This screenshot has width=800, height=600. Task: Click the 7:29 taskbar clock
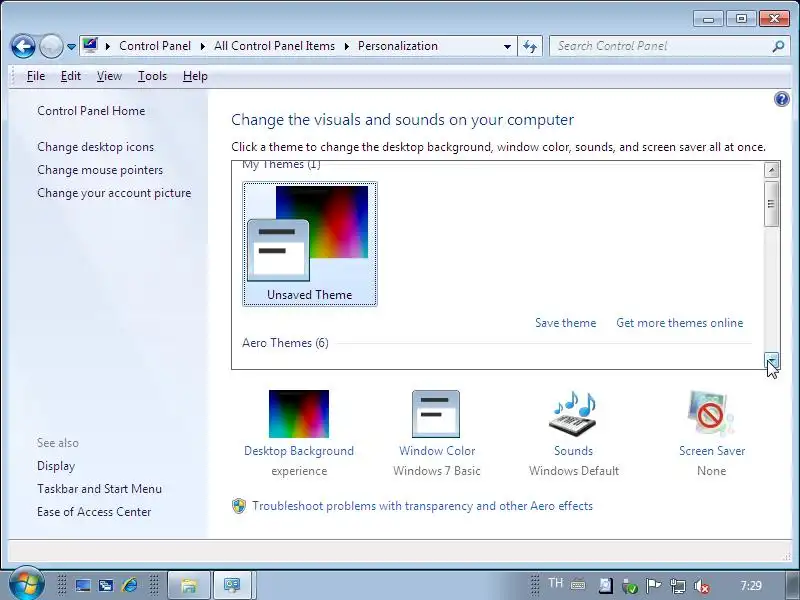click(751, 586)
